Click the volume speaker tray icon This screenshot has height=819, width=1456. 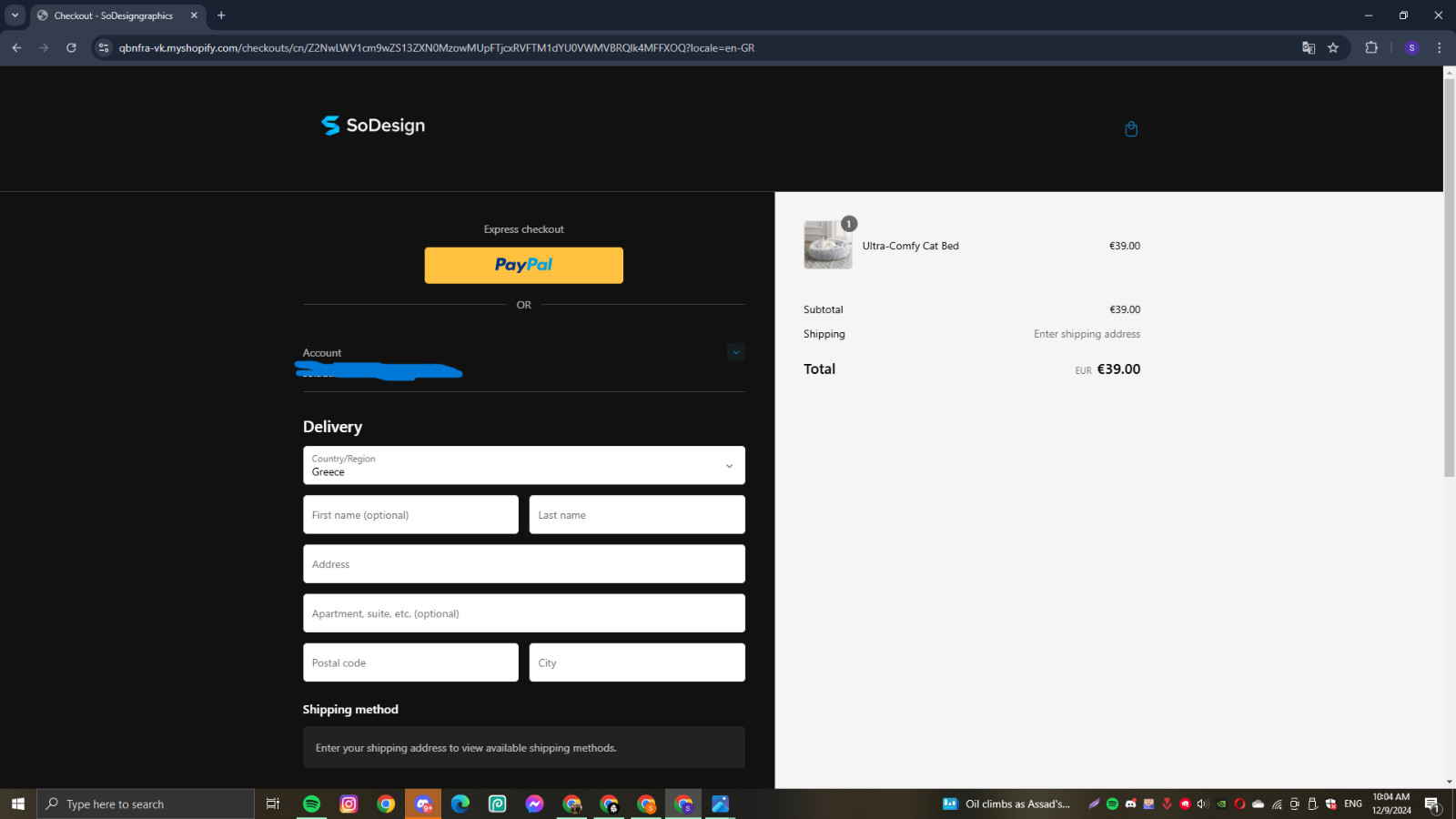tap(1203, 804)
